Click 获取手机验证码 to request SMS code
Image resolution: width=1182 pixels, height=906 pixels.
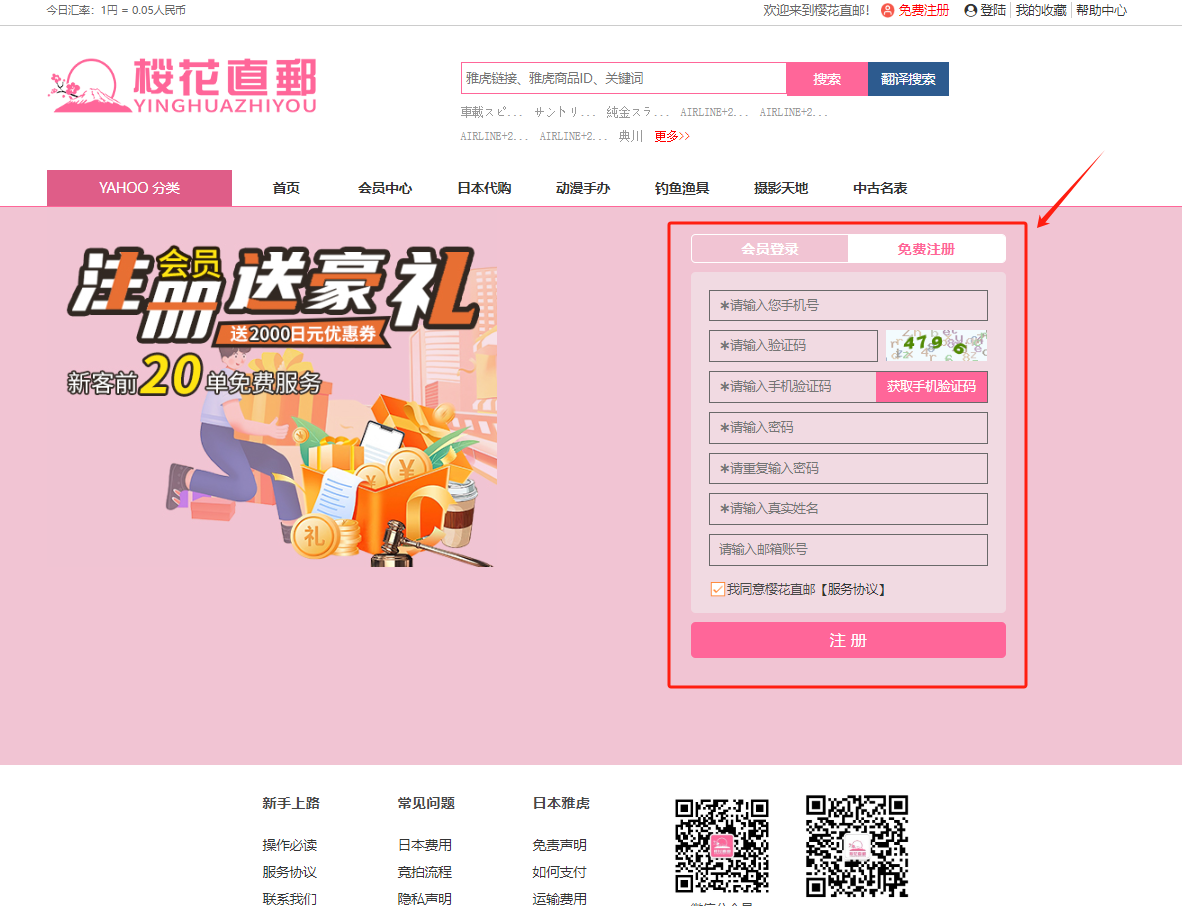(x=931, y=386)
